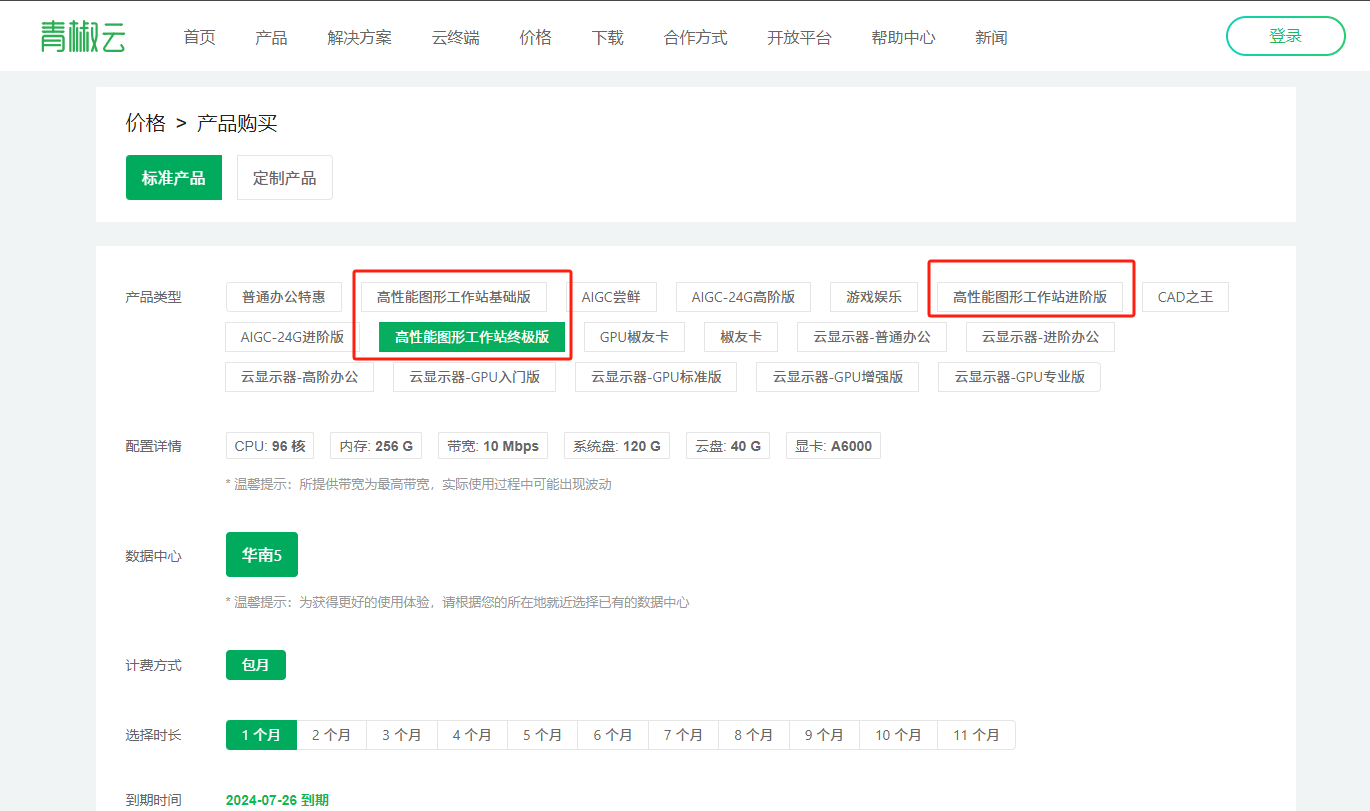Choose duration 2 个月
This screenshot has width=1370, height=811.
(332, 735)
